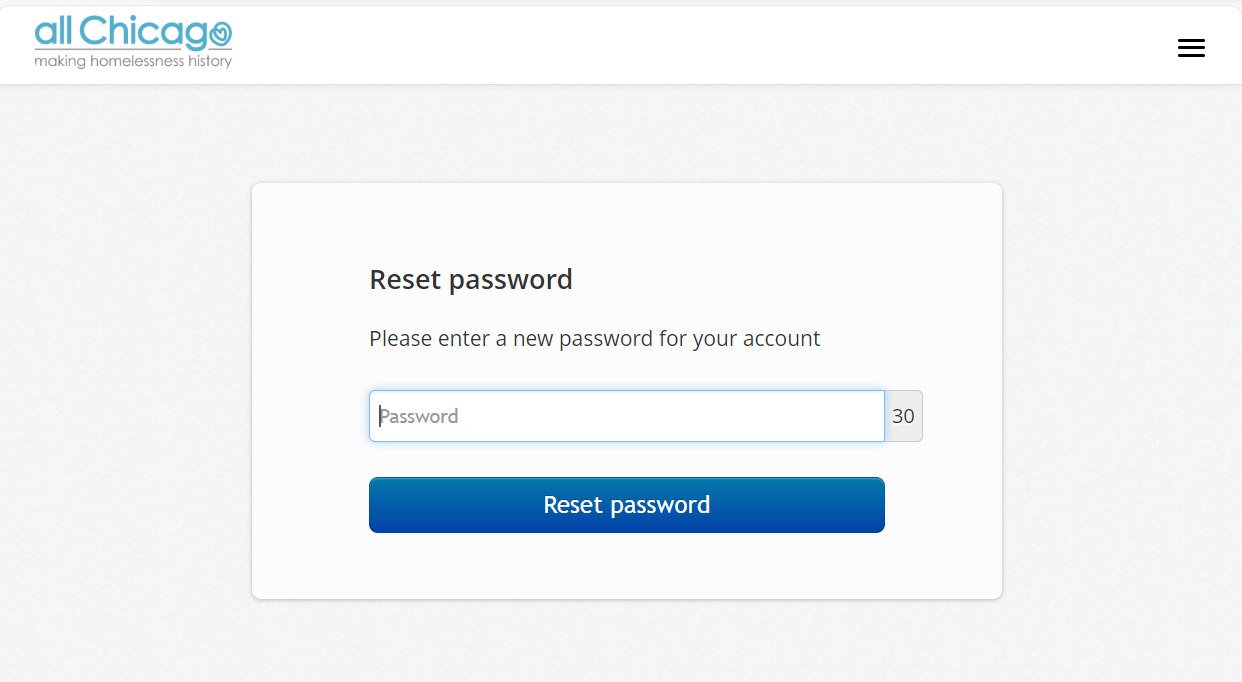Image resolution: width=1242 pixels, height=682 pixels.
Task: Expand the site menu via three-line icon
Action: (x=1191, y=47)
